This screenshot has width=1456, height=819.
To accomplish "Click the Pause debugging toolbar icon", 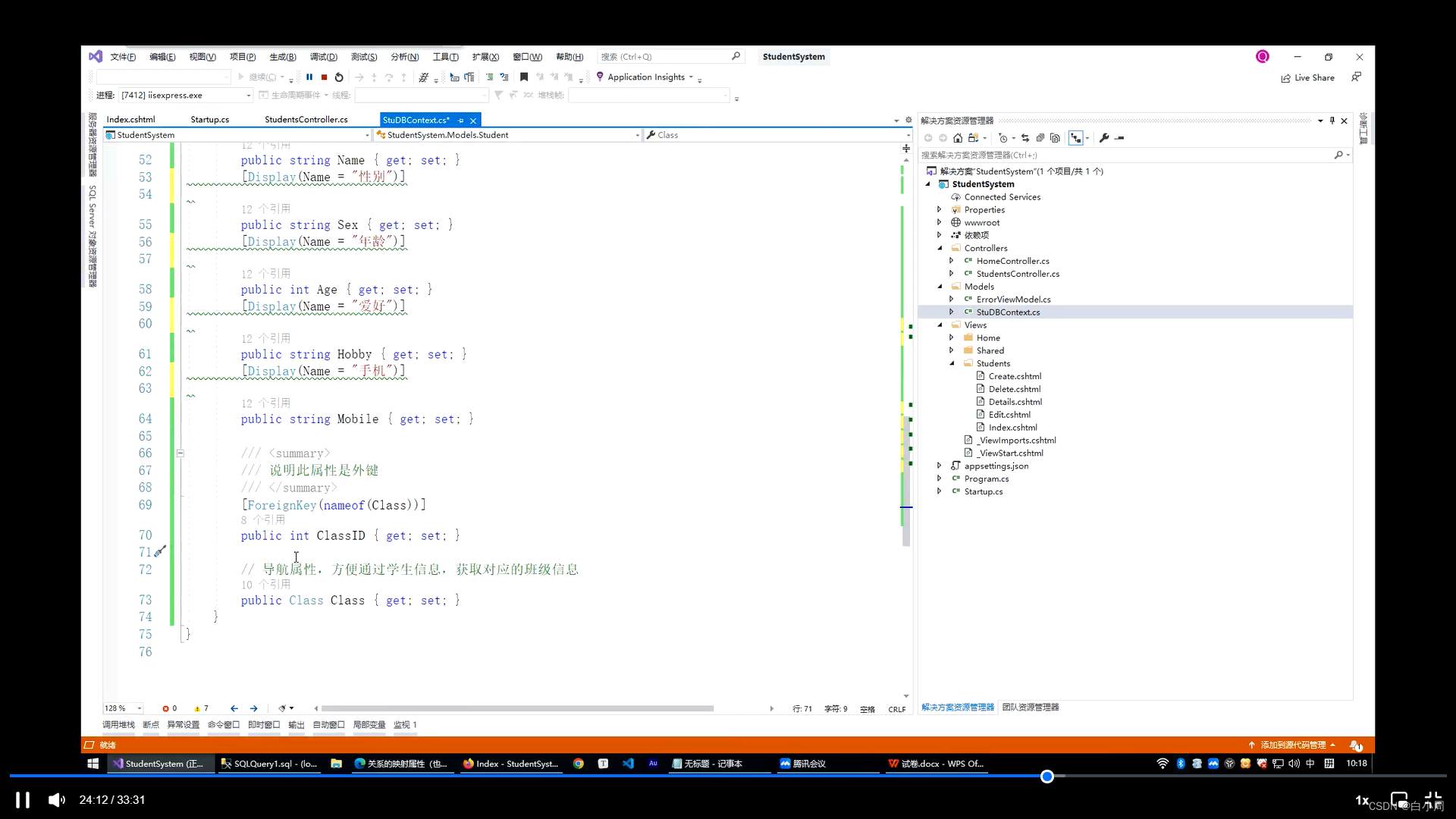I will (x=309, y=77).
